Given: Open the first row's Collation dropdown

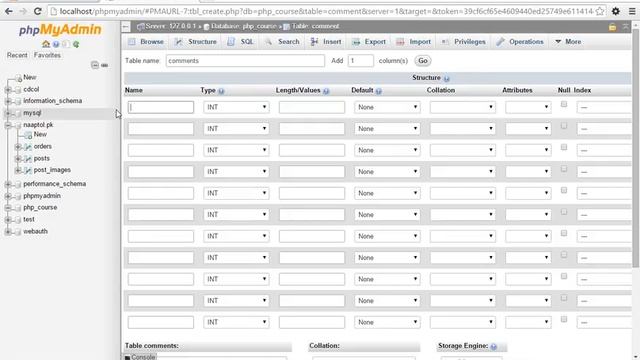Looking at the screenshot, I should pyautogui.click(x=463, y=107).
